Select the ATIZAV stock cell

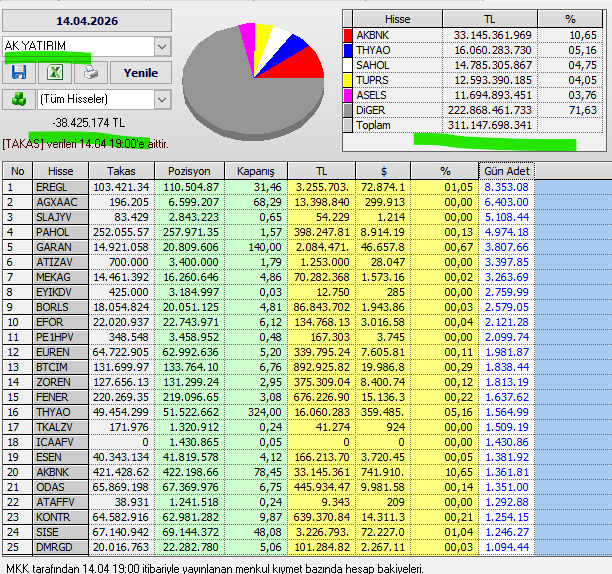coord(60,262)
